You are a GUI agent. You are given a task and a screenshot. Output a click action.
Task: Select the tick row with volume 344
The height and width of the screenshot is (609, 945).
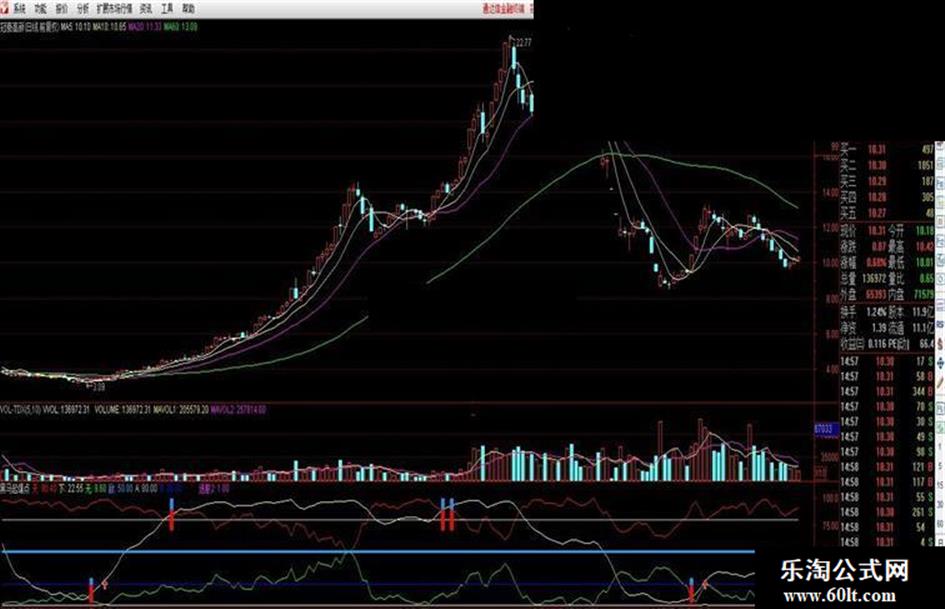[x=887, y=391]
